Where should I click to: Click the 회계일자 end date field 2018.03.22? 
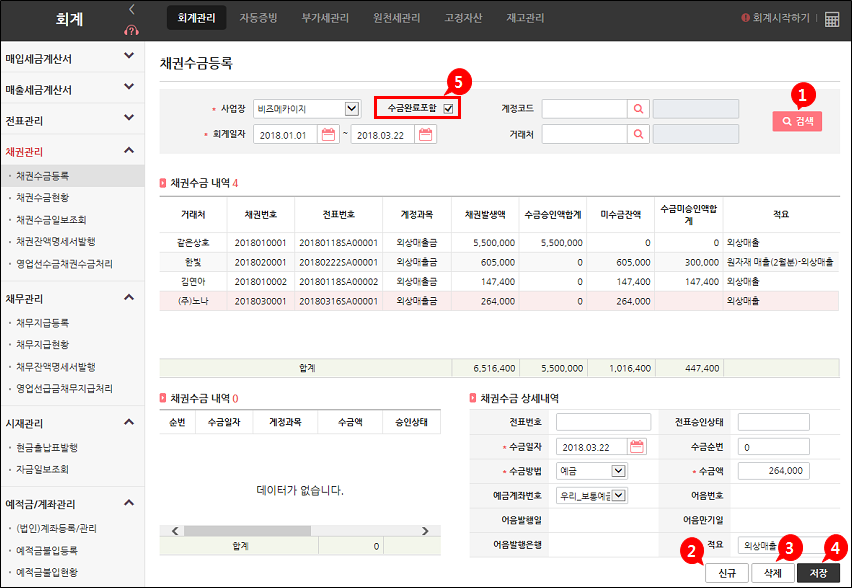click(383, 134)
